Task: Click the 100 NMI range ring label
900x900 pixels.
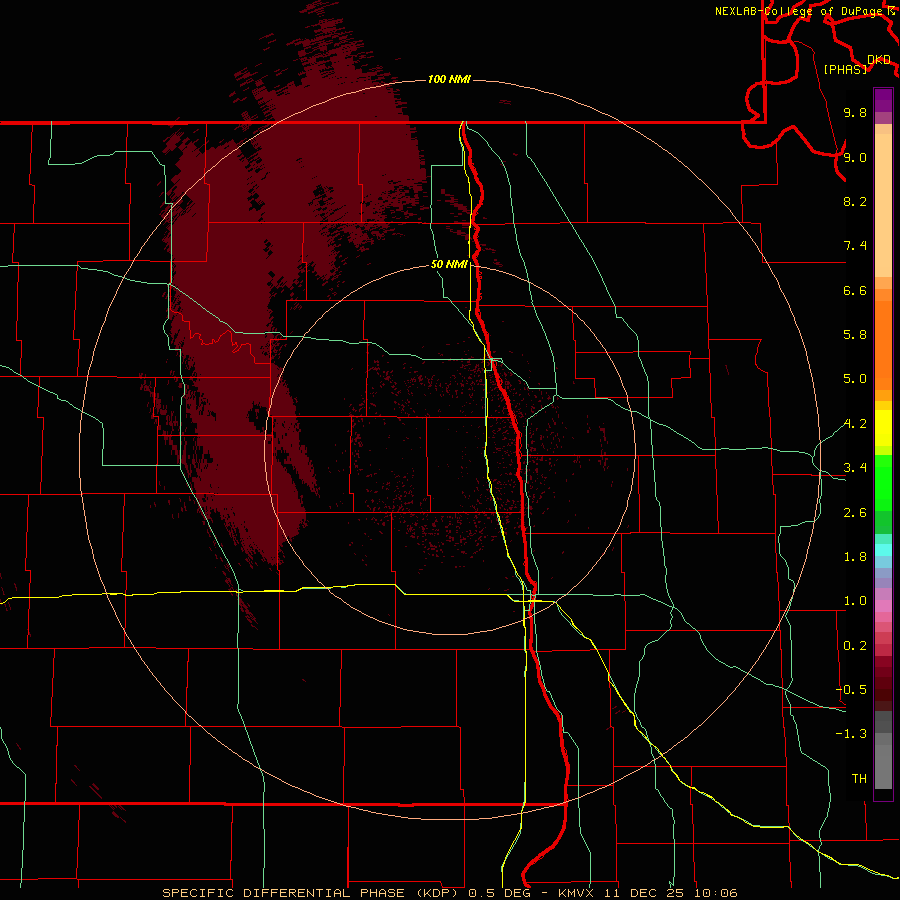Action: (x=449, y=79)
